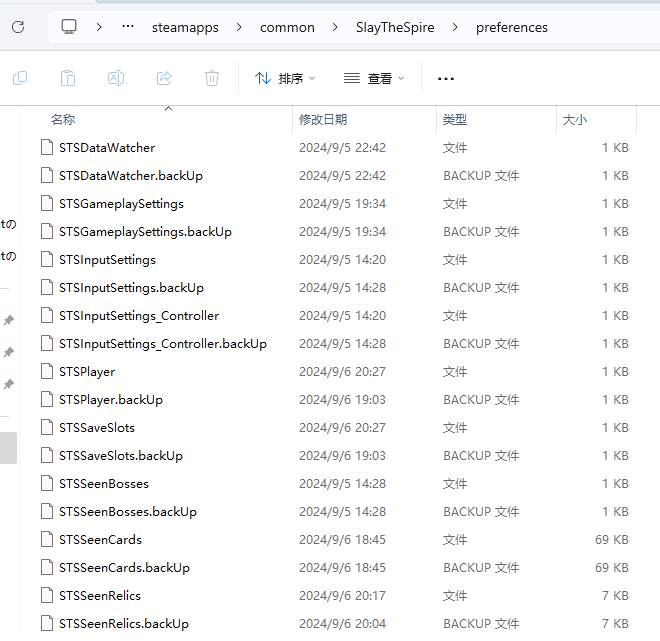The width and height of the screenshot is (660, 641).
Task: Select the STSPlayer.backUp file icon
Action: coord(47,399)
